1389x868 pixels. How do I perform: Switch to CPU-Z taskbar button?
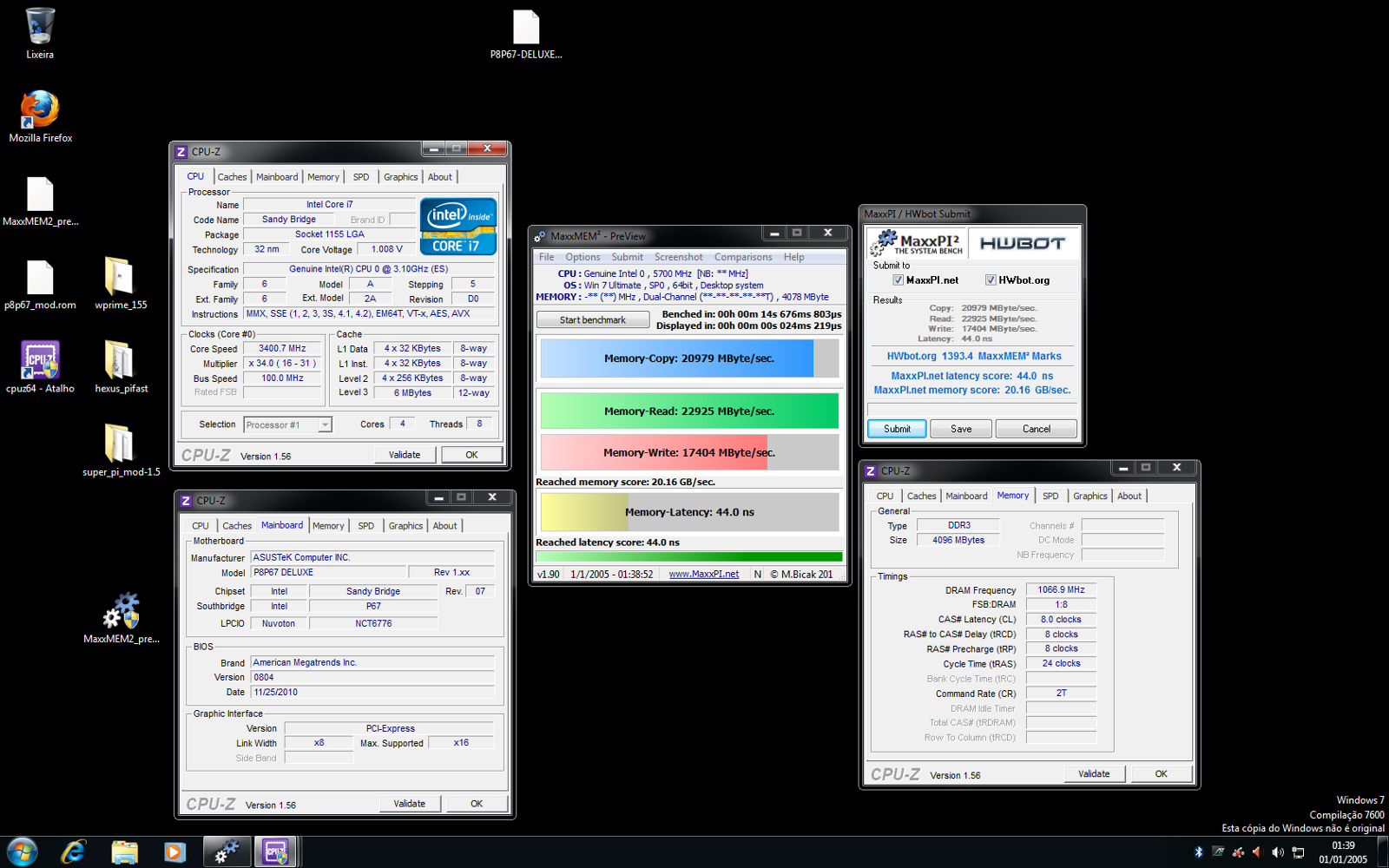276,852
